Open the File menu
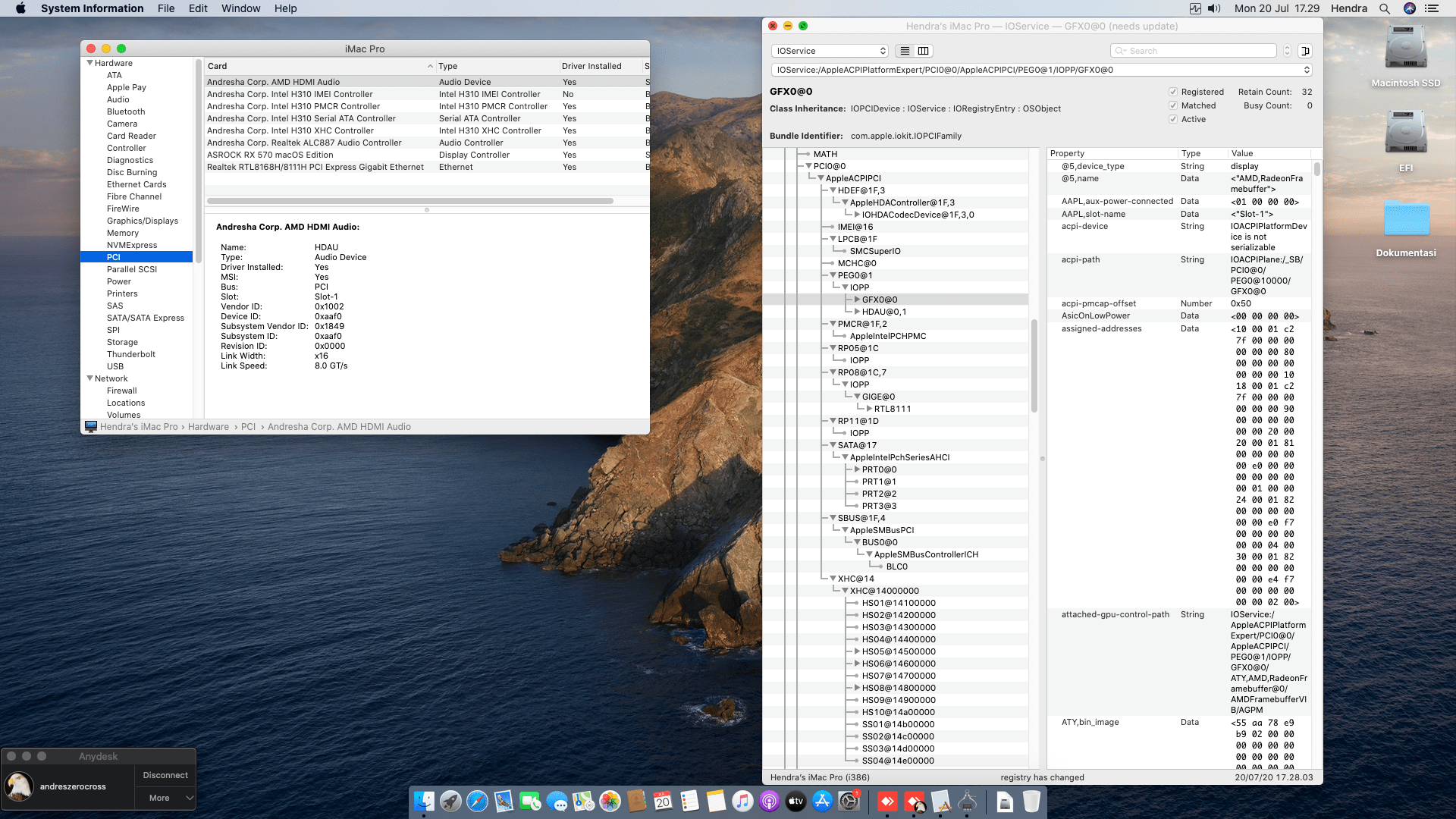1456x819 pixels. coord(165,8)
